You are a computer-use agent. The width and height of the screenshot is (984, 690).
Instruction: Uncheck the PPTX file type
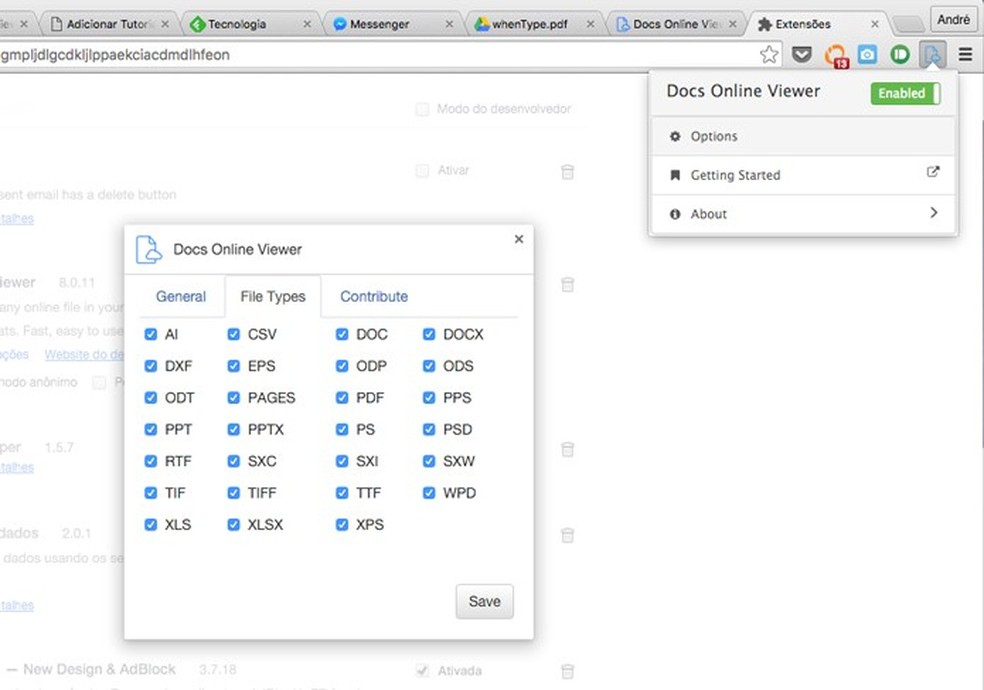233,429
